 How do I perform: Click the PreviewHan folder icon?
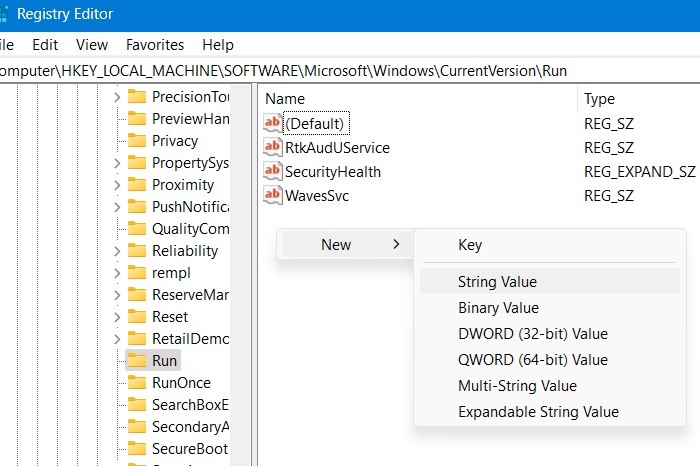[137, 119]
